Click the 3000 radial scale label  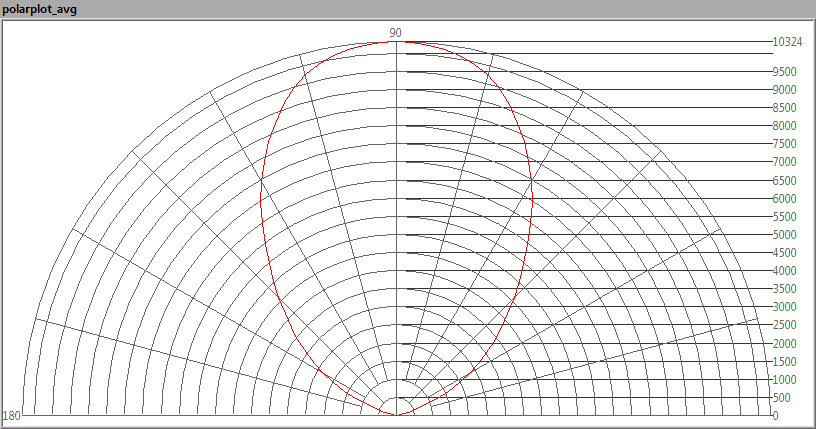tap(784, 307)
